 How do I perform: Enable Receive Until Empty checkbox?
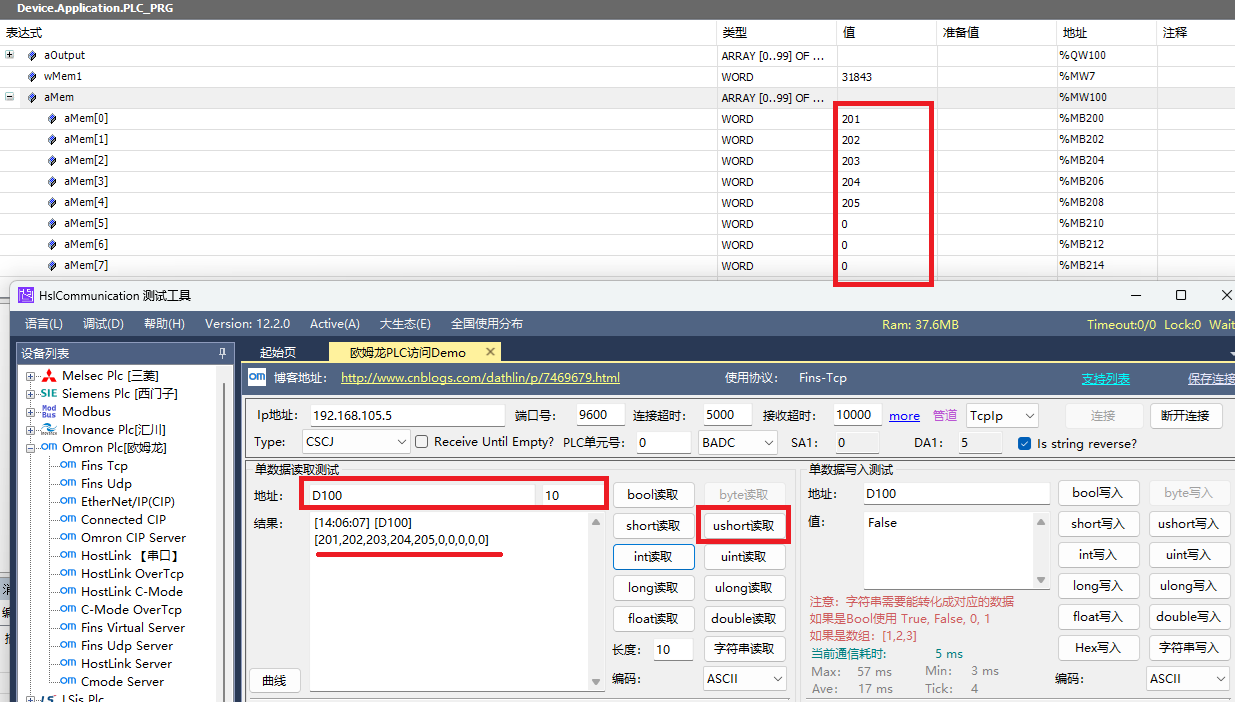[422, 442]
